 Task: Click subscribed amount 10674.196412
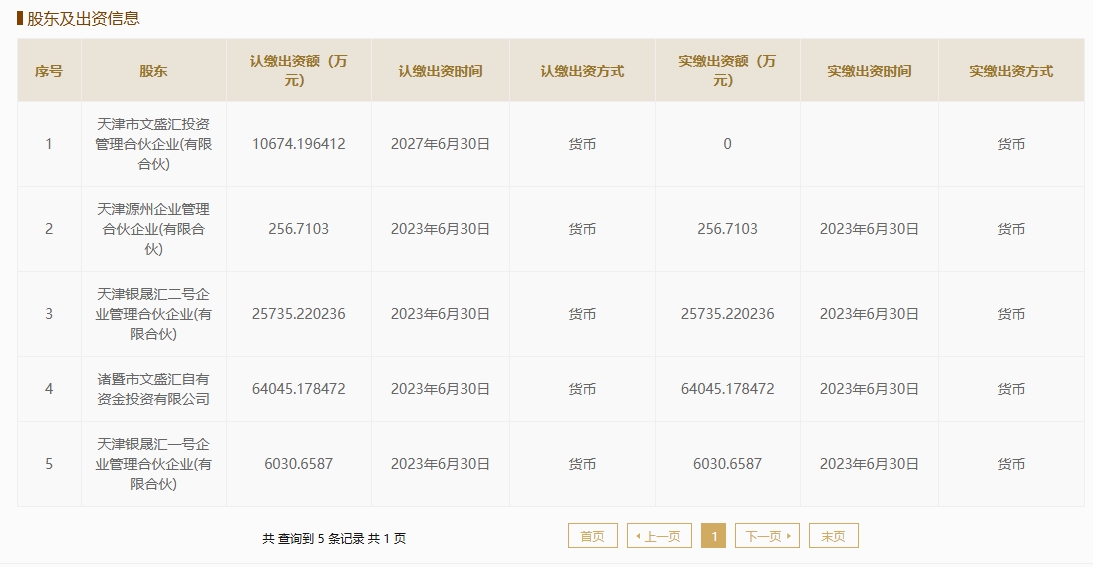(298, 144)
